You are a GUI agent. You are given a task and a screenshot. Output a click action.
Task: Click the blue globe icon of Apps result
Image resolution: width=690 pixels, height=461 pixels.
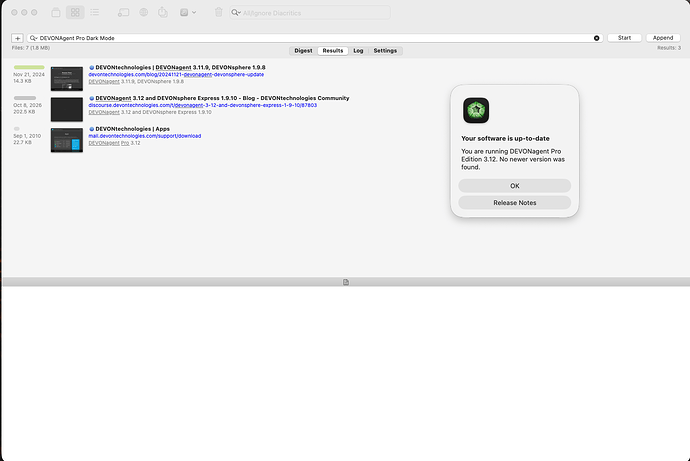pos(92,129)
